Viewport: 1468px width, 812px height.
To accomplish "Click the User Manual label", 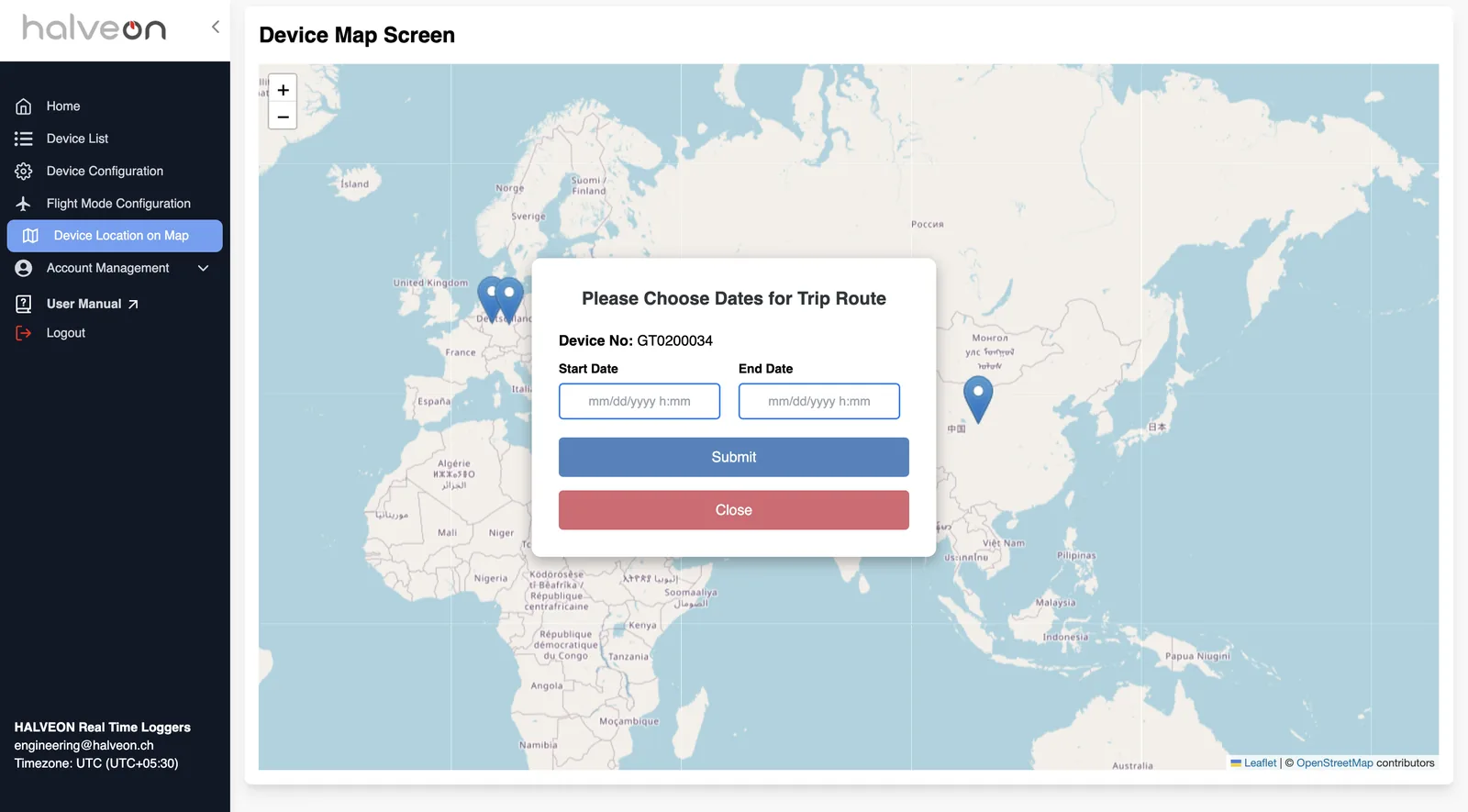I will [83, 304].
